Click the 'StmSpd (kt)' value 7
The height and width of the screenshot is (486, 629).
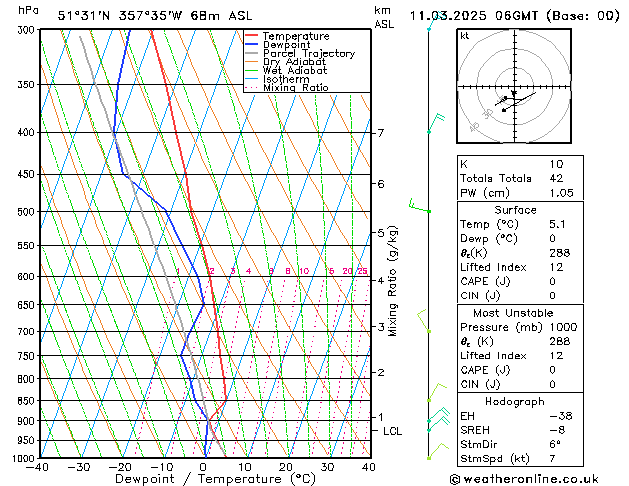pyautogui.click(x=552, y=459)
